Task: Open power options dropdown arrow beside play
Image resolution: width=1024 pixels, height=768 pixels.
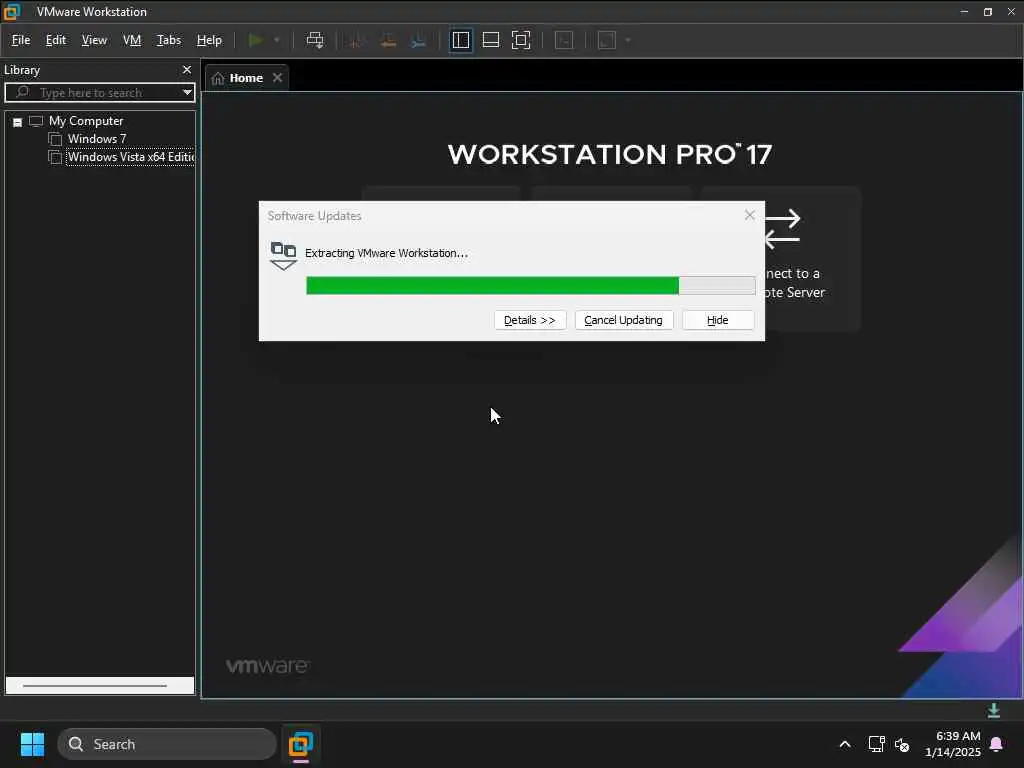Action: (277, 40)
